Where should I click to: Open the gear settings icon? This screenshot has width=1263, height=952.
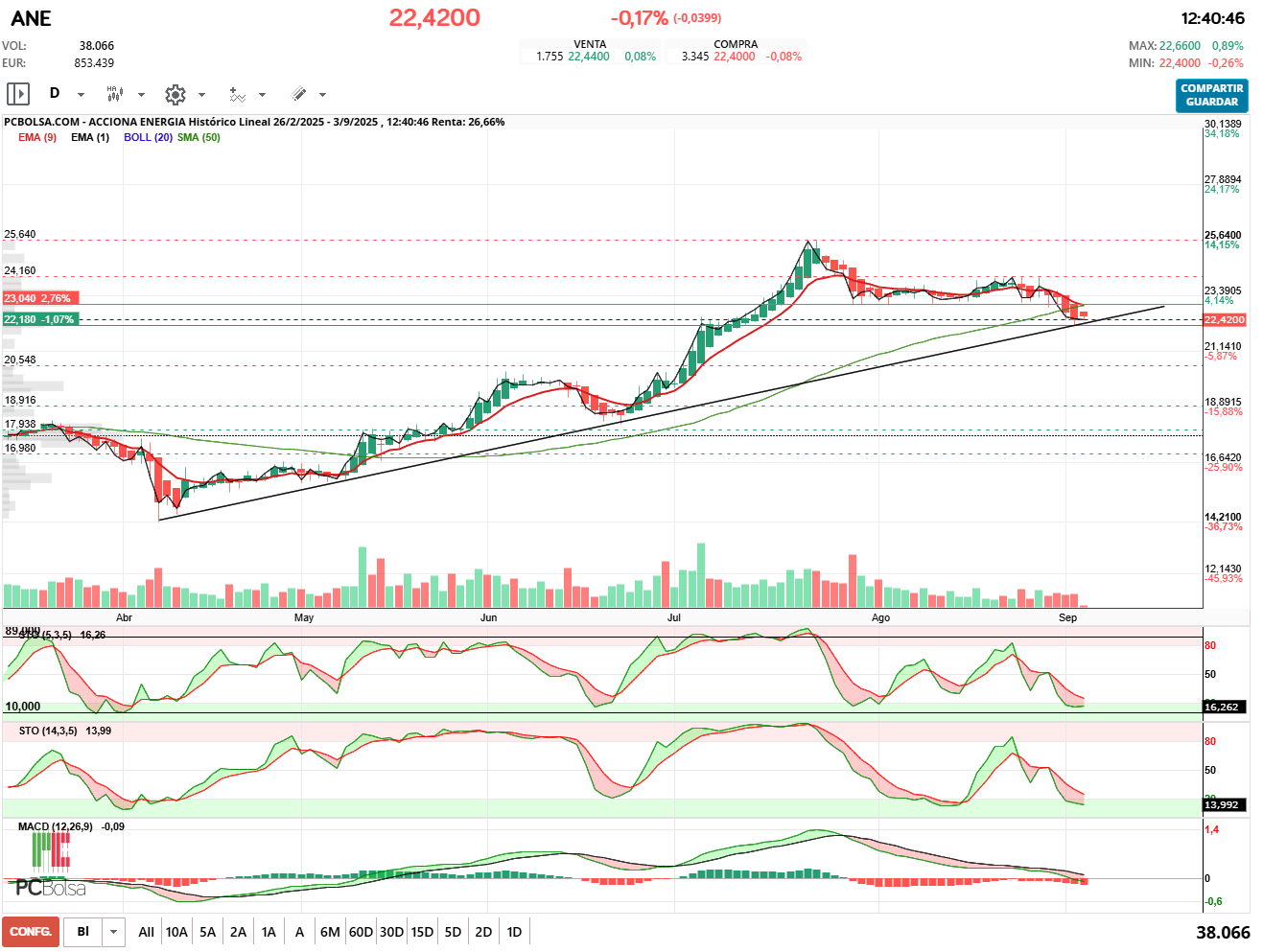click(x=175, y=94)
